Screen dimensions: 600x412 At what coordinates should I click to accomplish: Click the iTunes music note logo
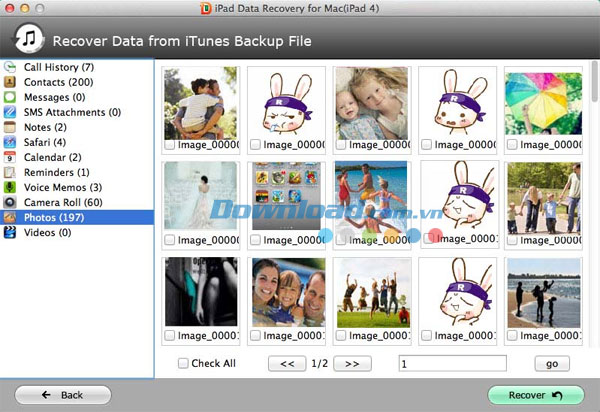tap(29, 38)
